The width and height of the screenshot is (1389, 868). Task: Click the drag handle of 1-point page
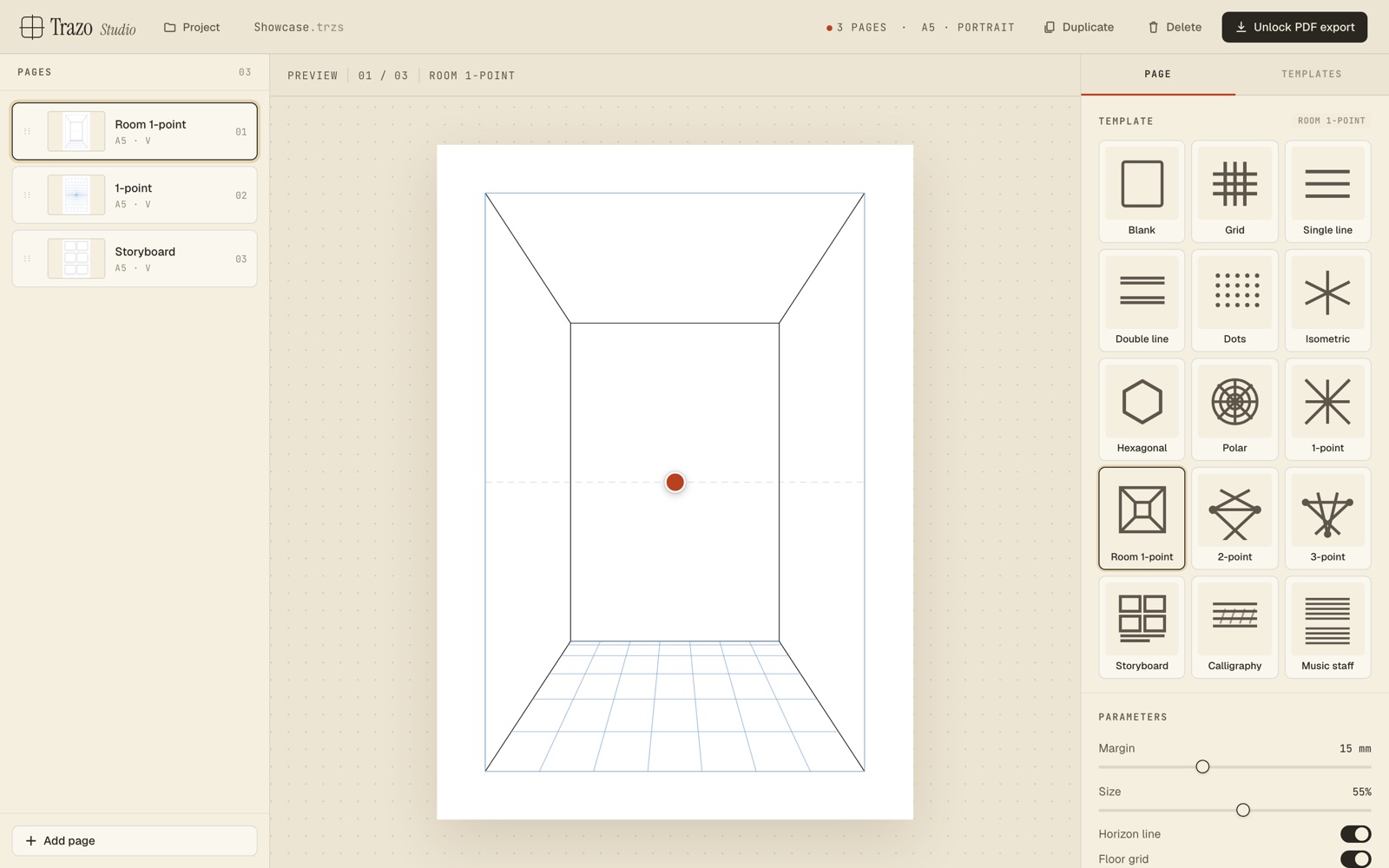27,195
